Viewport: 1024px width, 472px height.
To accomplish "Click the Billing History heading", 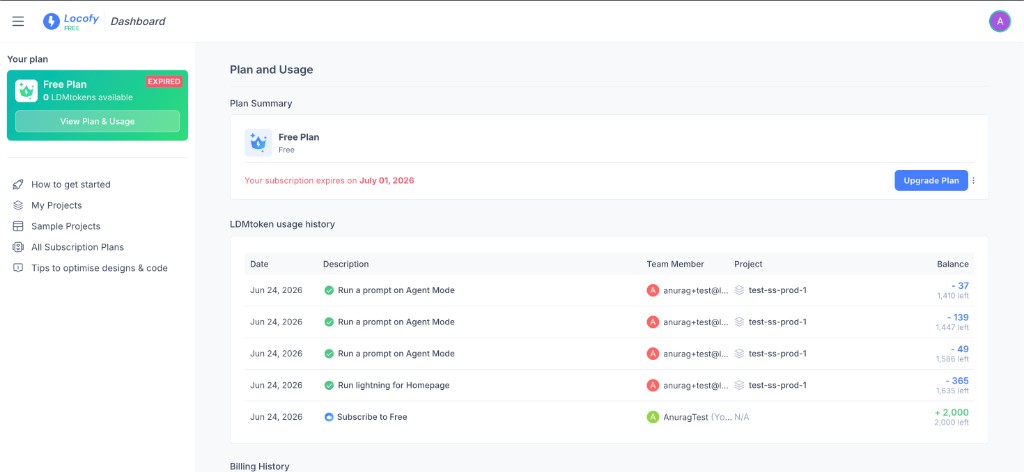I will pos(259,466).
